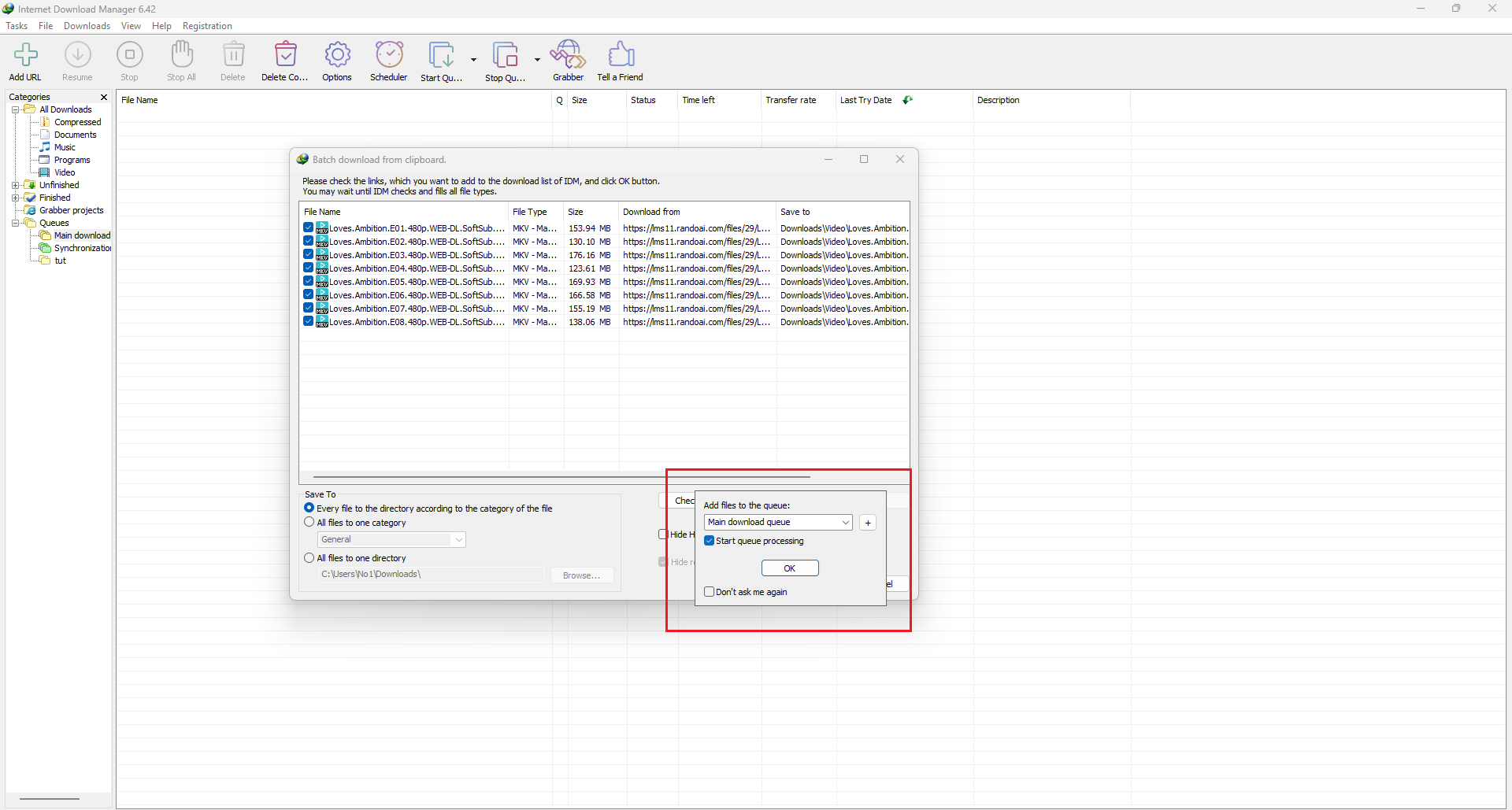Click the horizontal scrollbar in file list
Viewport: 1512px width, 810px height.
coord(561,477)
